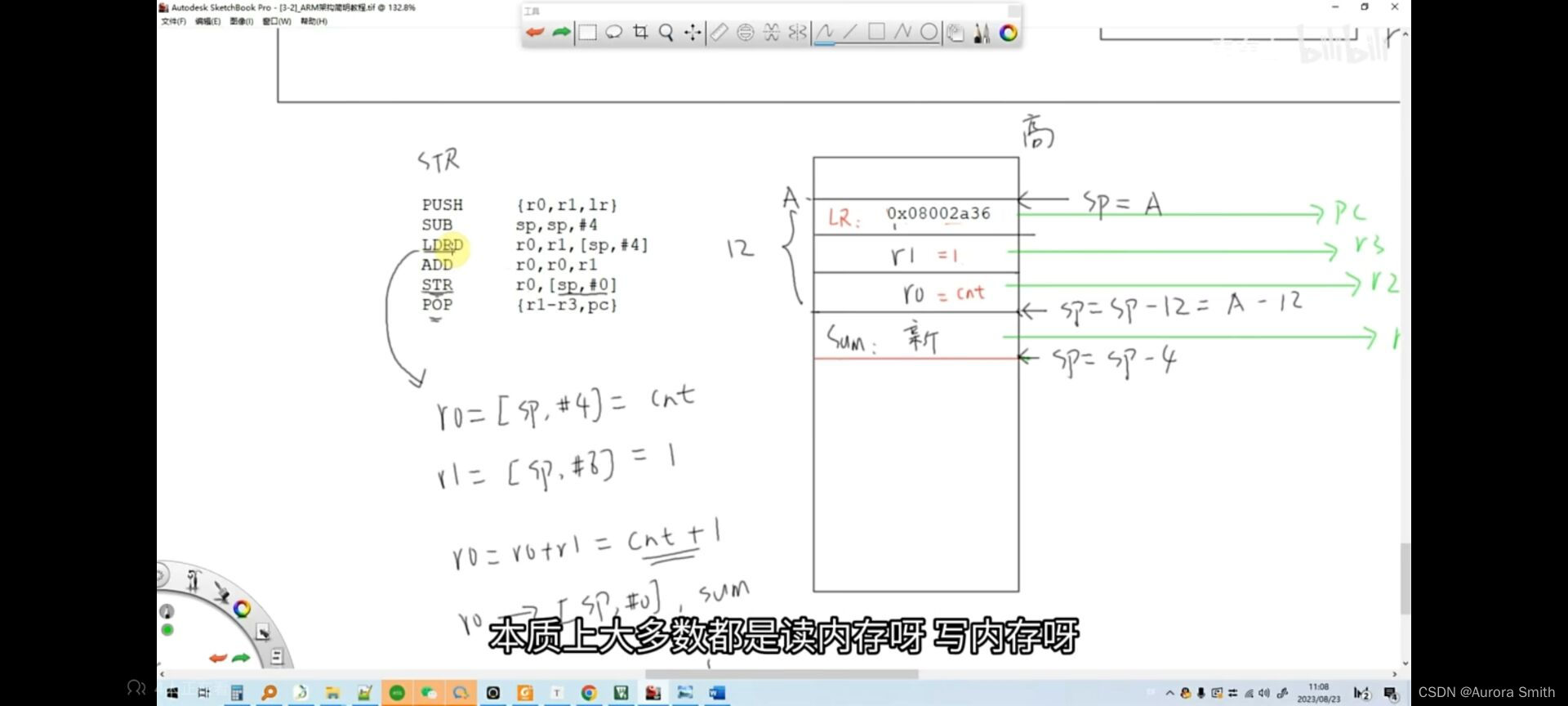
Task: Select the straight line draw style
Action: (850, 32)
